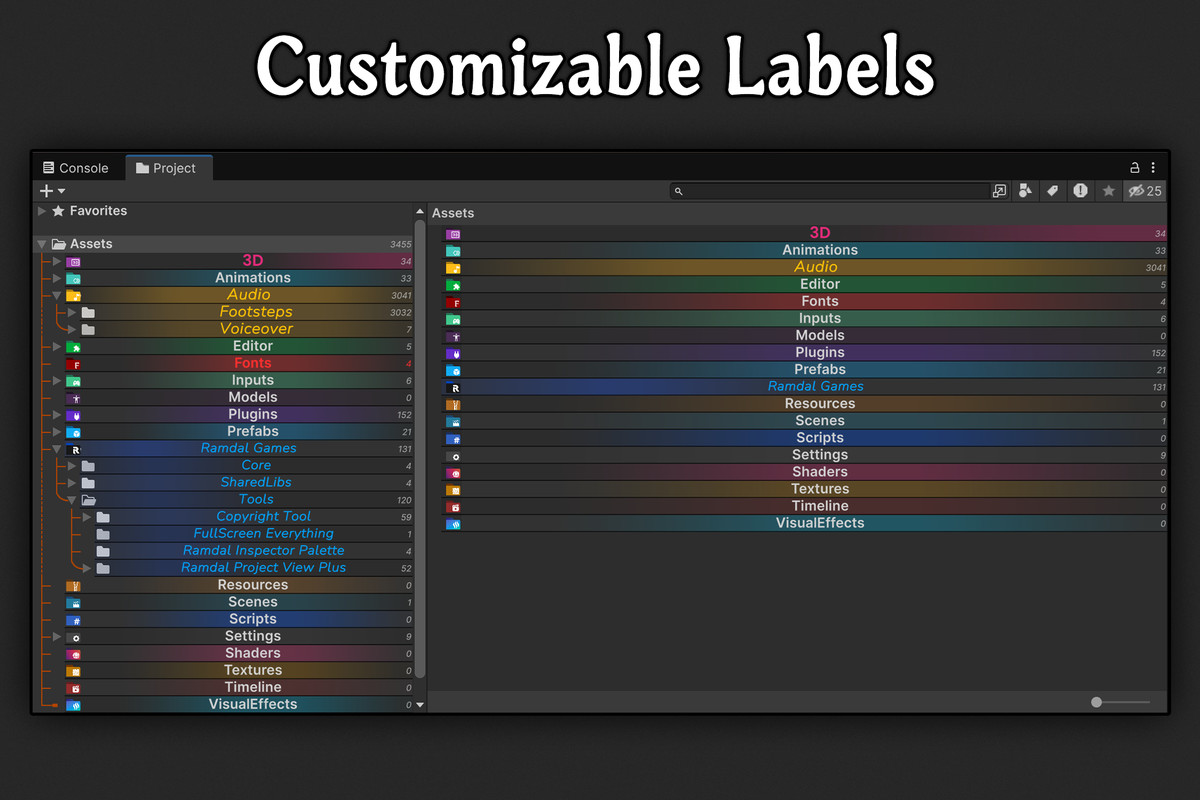The height and width of the screenshot is (800, 1200).
Task: Click the Search by Label tag icon
Action: point(1052,191)
